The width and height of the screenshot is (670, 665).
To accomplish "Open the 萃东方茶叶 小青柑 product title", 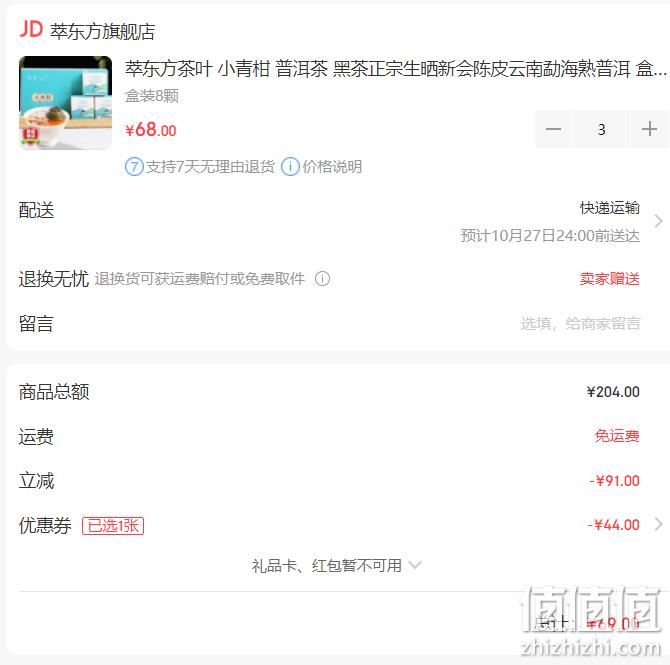I will click(395, 69).
